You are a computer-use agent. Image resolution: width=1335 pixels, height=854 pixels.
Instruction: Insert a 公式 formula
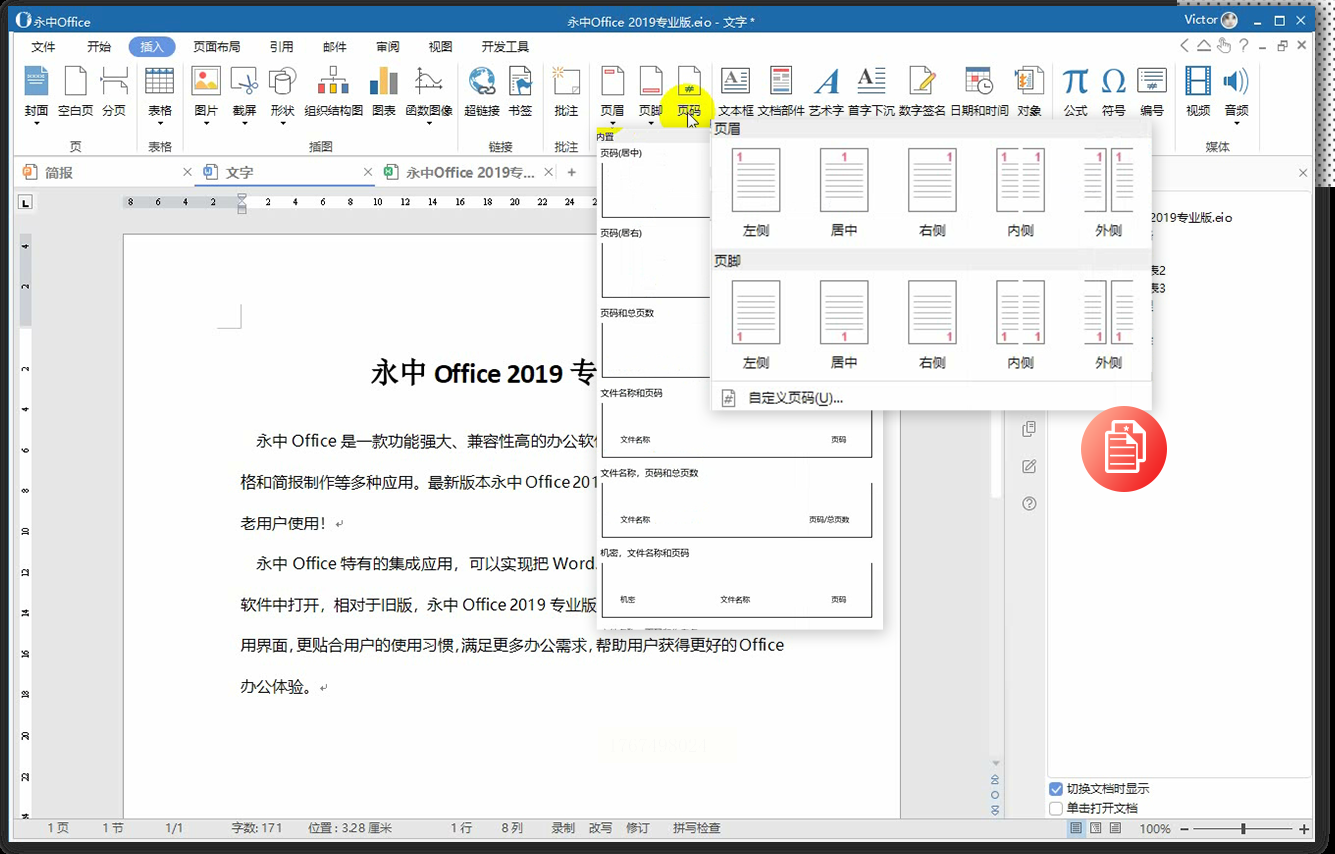pos(1075,83)
